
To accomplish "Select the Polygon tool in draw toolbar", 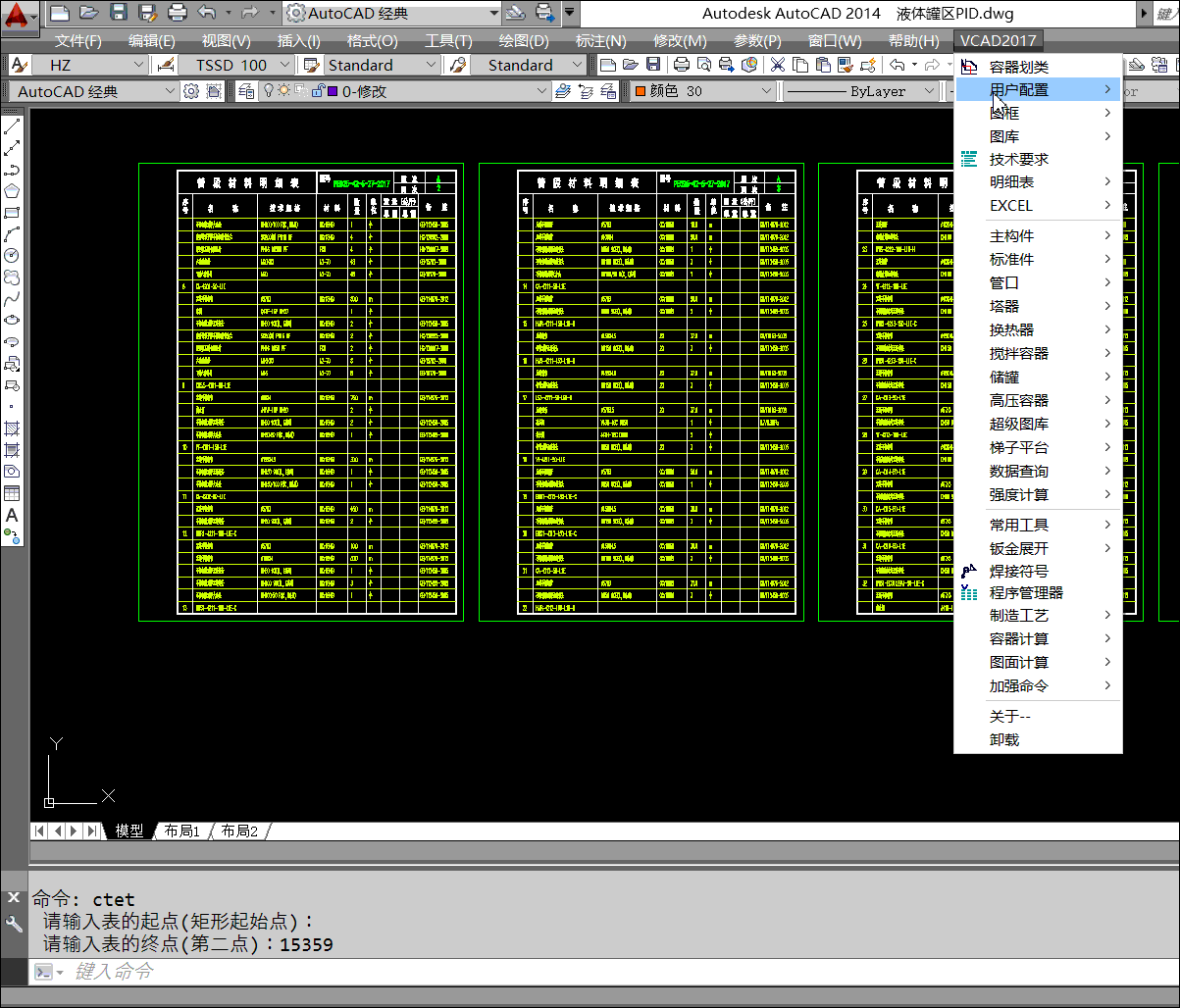I will [x=12, y=191].
